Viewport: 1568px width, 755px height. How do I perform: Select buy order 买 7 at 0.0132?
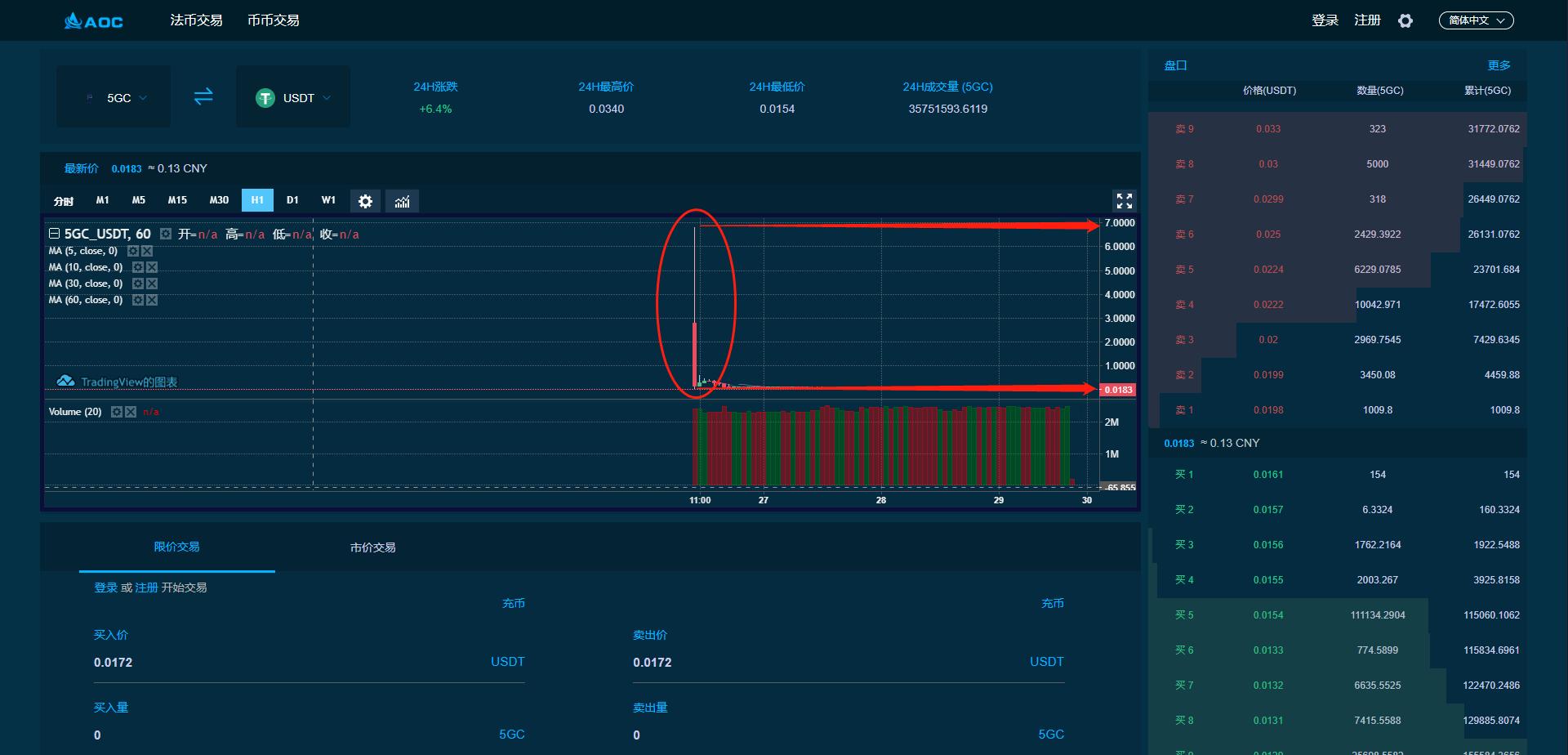(x=1338, y=686)
